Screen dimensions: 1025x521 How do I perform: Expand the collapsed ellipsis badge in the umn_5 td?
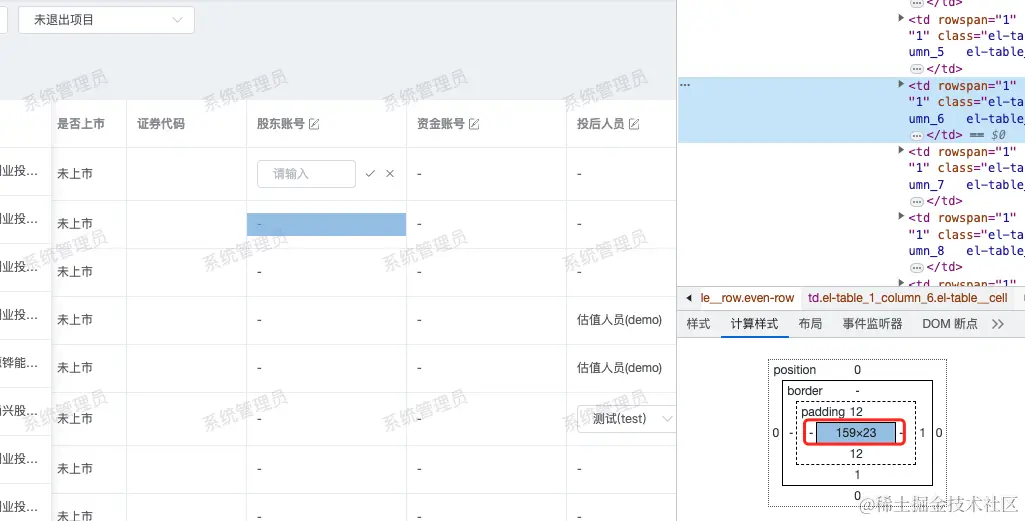(916, 69)
